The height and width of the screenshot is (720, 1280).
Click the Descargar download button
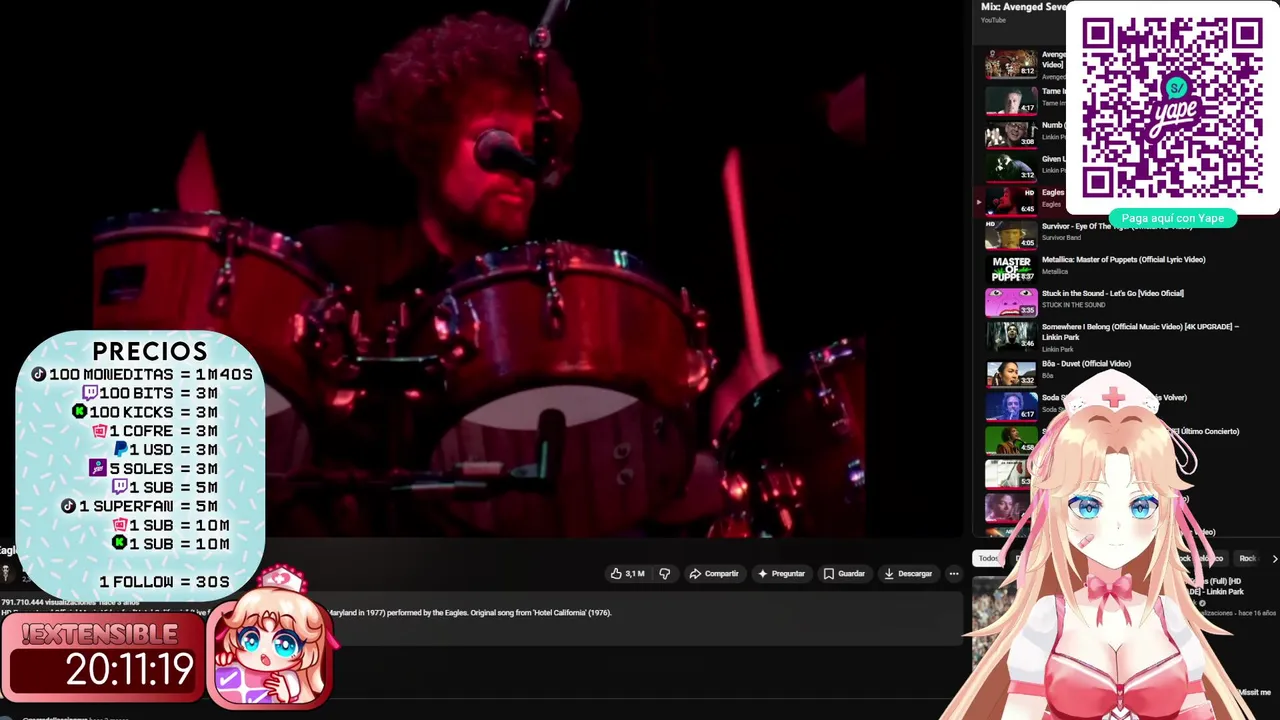(x=908, y=574)
